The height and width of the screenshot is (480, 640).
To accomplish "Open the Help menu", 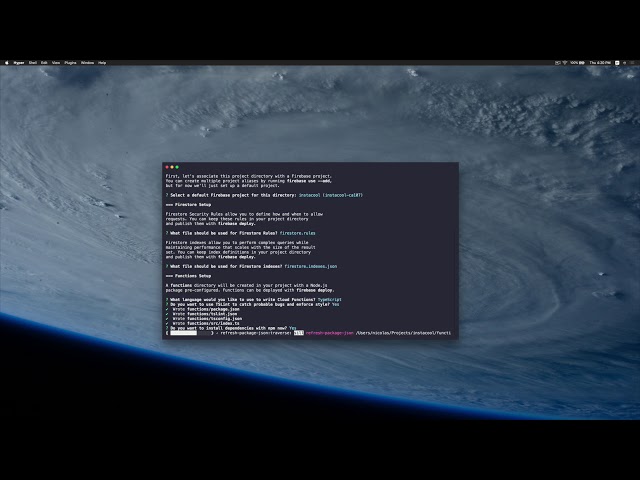I will point(102,63).
